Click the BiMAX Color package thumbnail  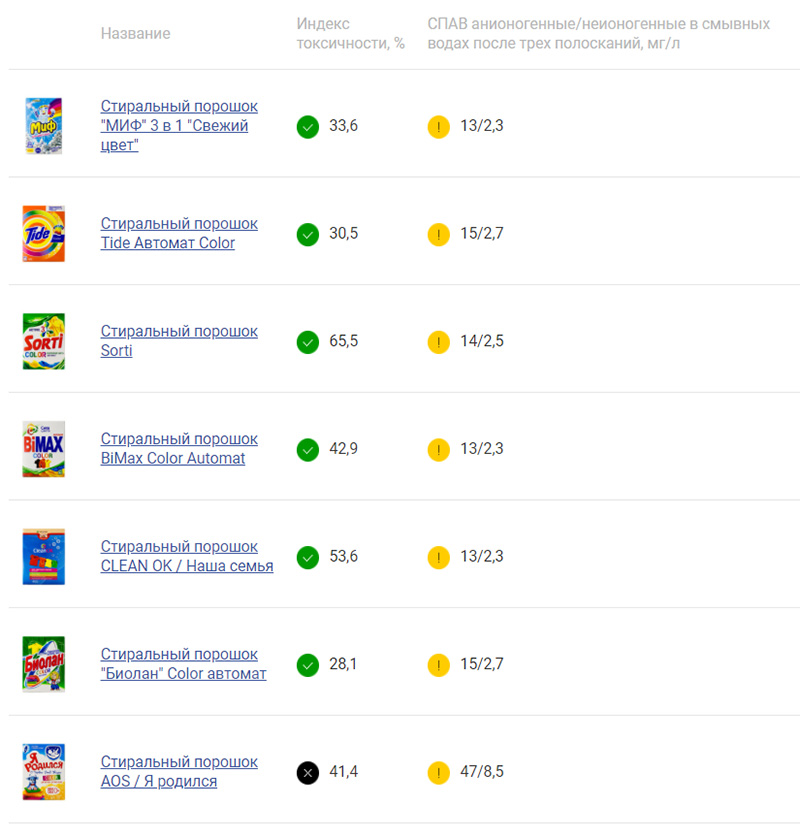point(44,449)
